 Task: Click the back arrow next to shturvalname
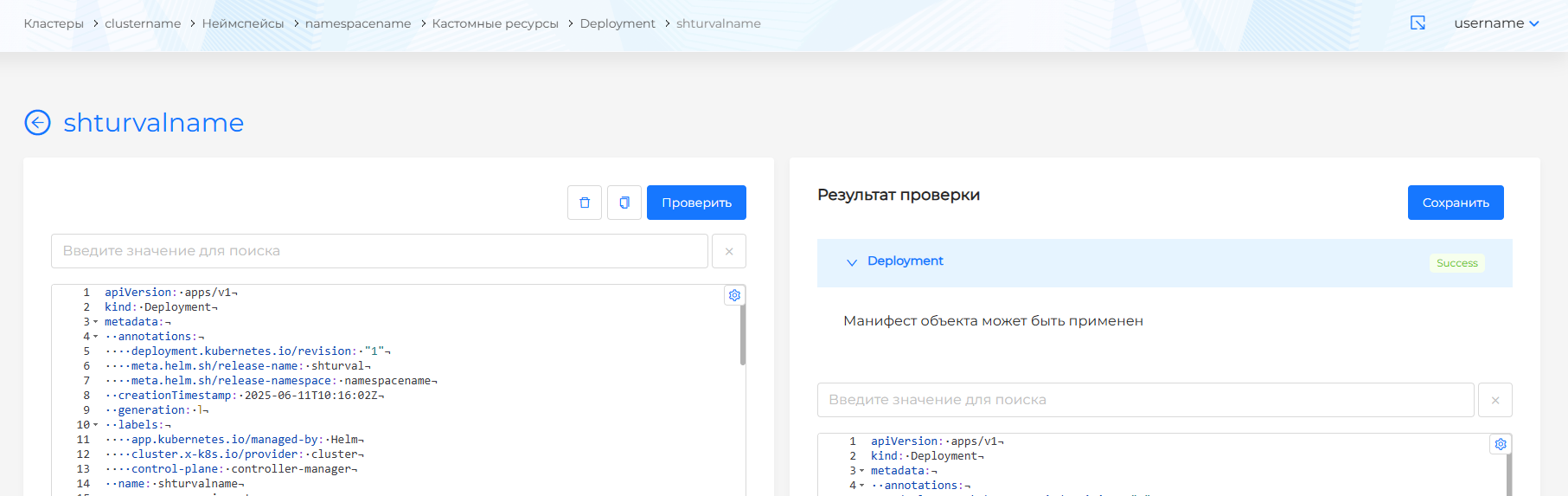coord(37,123)
